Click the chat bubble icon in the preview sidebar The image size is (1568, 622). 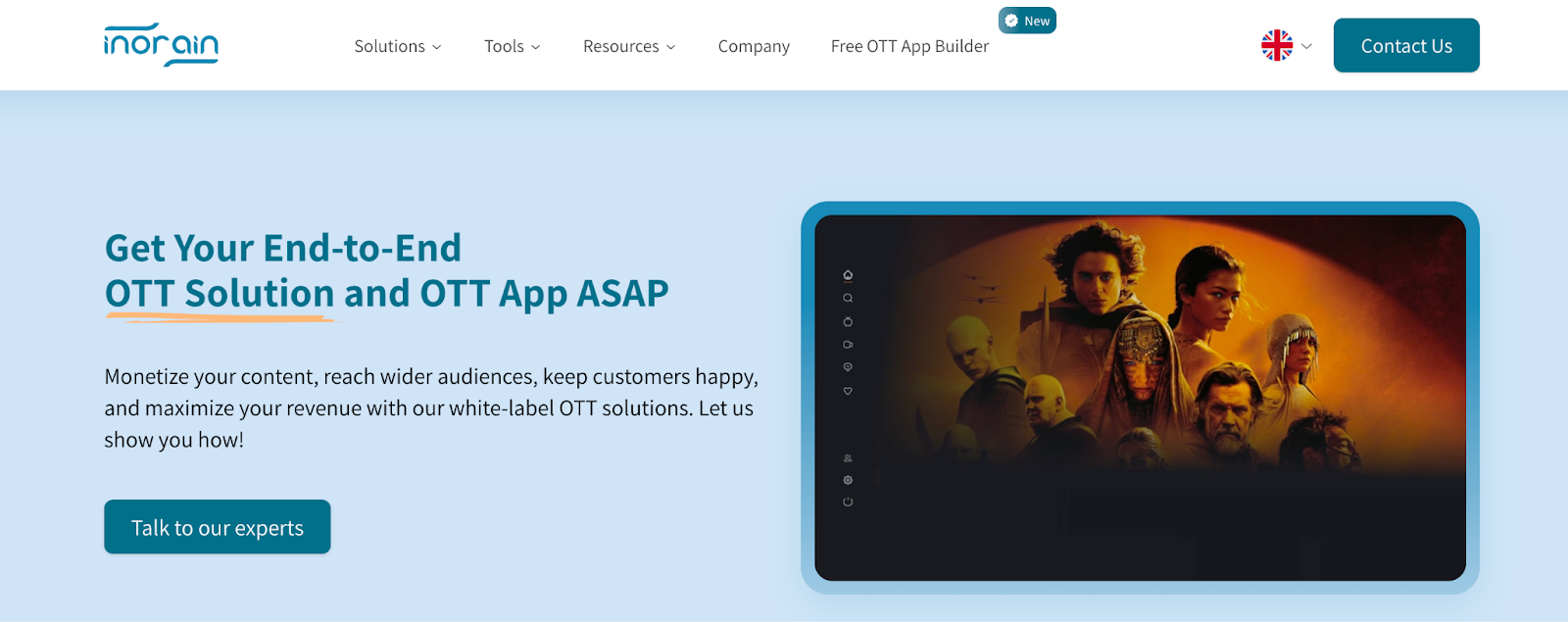click(x=848, y=367)
